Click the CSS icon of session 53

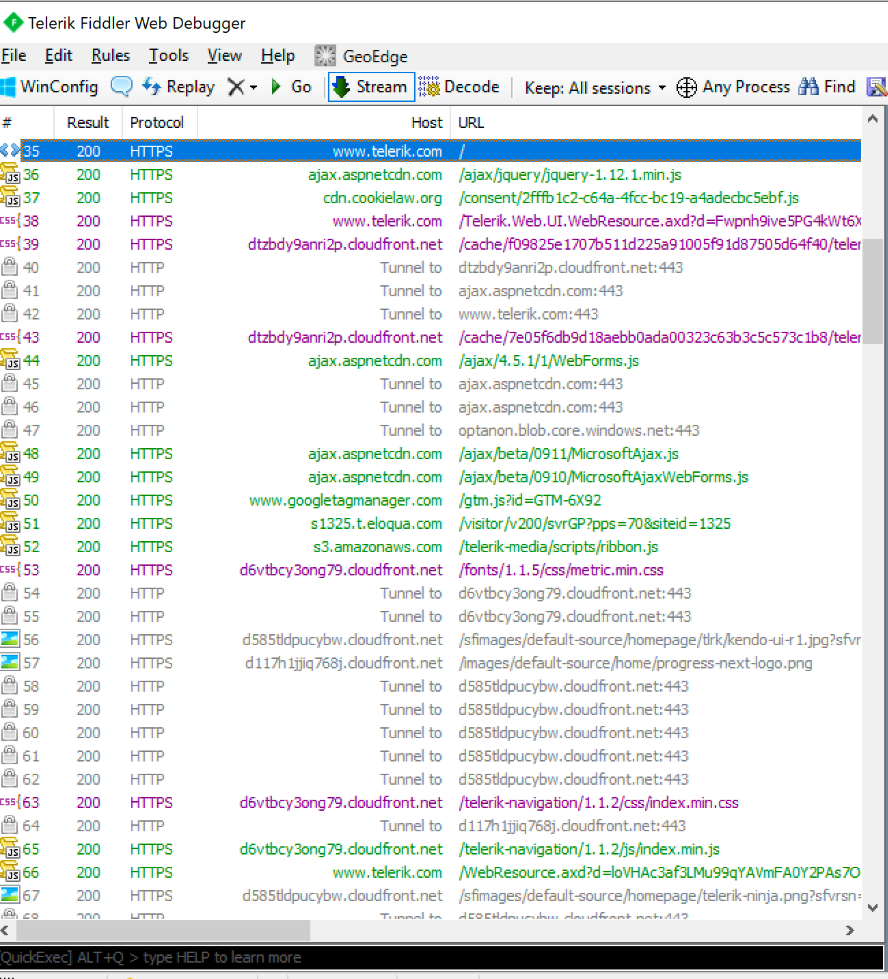click(x=10, y=569)
